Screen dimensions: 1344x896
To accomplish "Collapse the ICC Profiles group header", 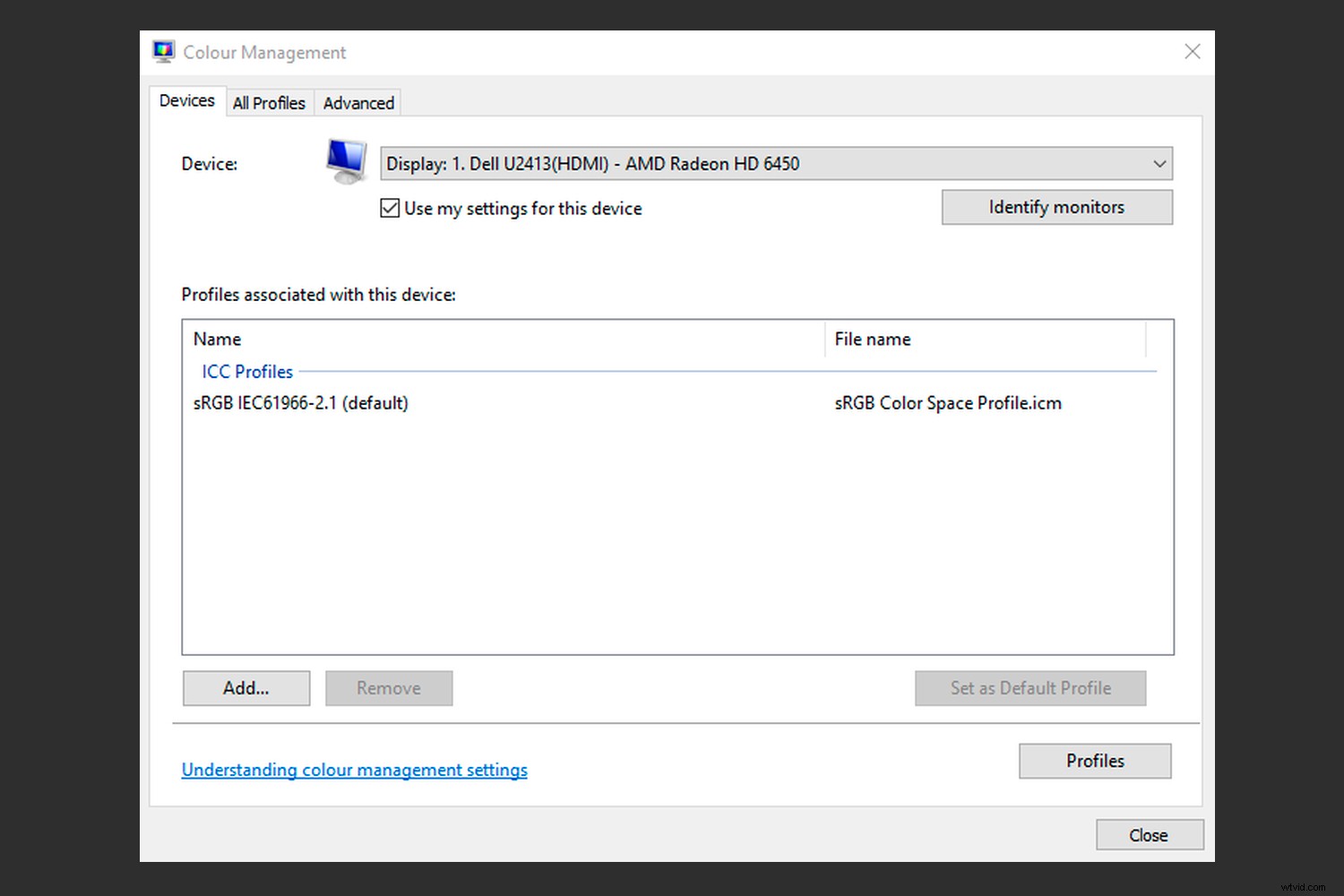I will coord(247,372).
